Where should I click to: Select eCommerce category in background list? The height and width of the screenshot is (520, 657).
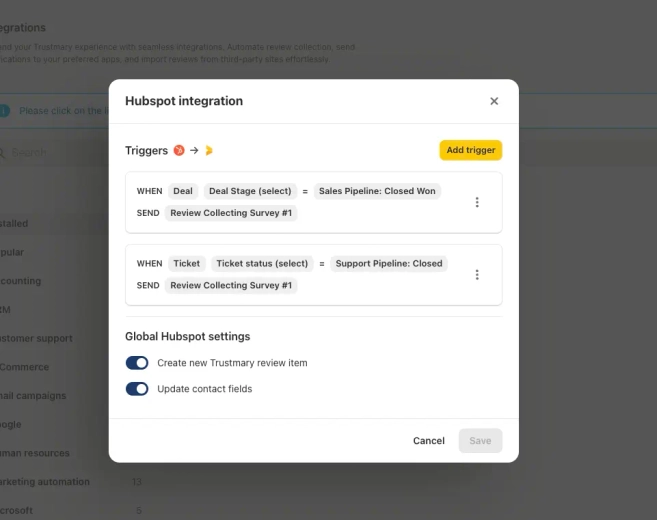pyautogui.click(x=24, y=367)
